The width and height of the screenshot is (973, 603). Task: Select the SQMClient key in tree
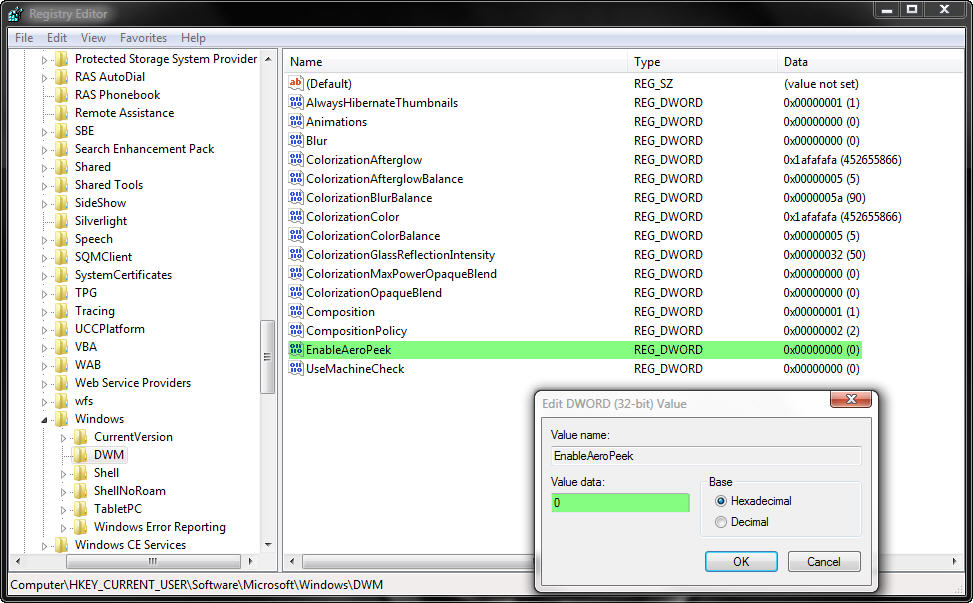pos(103,257)
